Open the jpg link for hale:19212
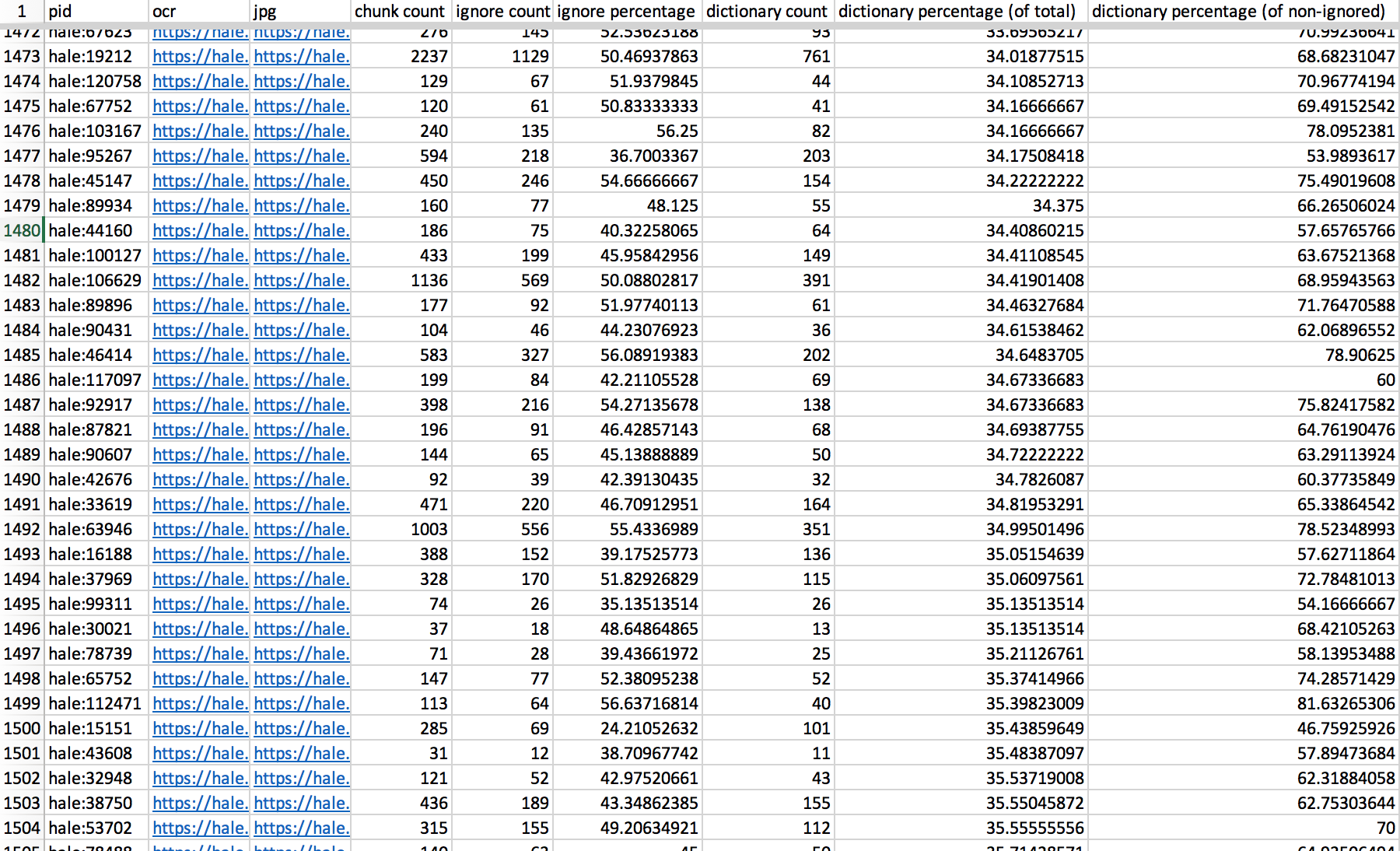Viewport: 1400px width, 851px height. [302, 56]
